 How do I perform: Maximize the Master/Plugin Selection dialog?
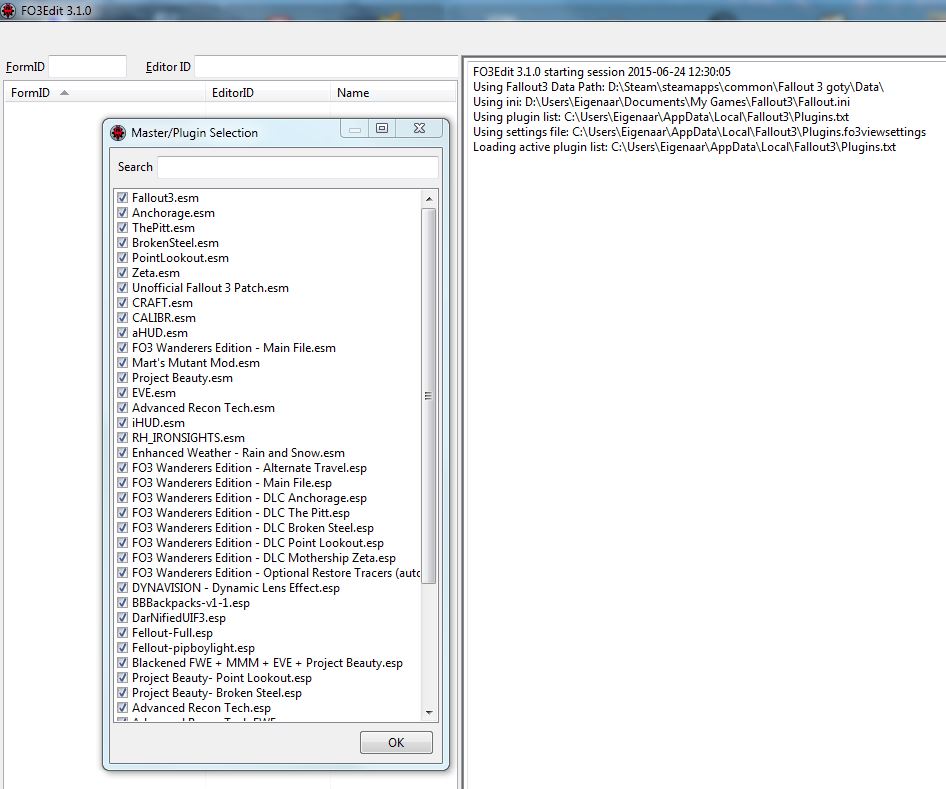382,128
